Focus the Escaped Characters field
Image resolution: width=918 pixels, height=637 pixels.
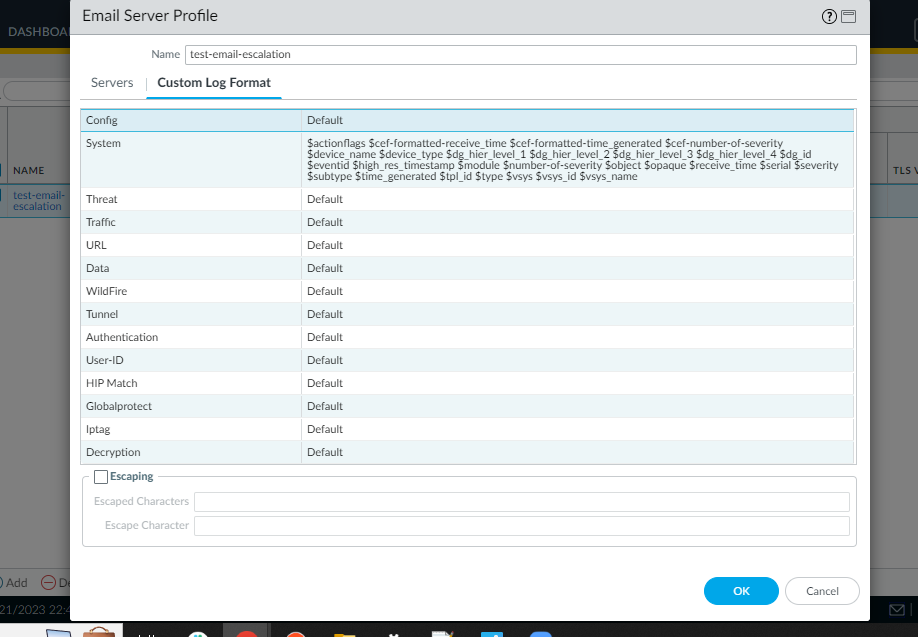pos(522,502)
